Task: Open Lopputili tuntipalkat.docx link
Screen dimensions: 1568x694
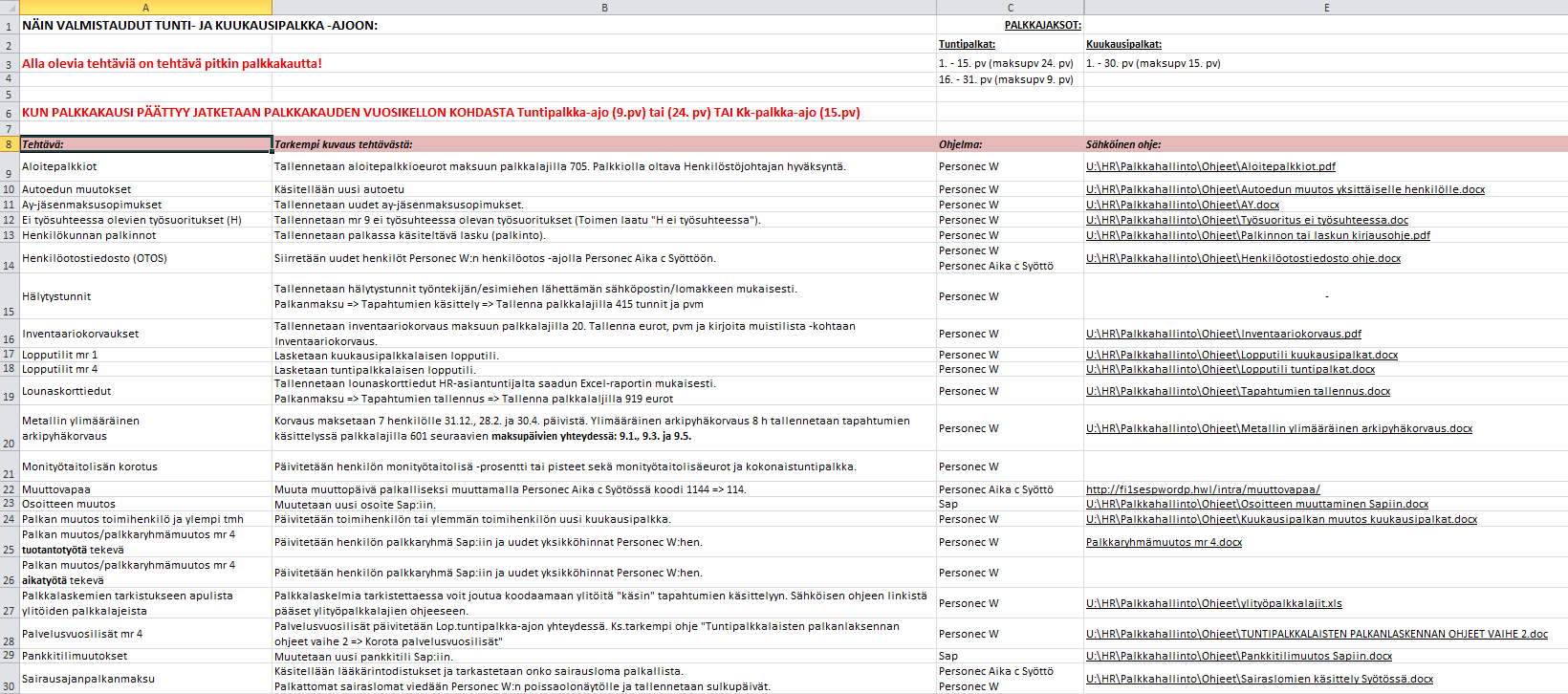Action: [x=1230, y=369]
